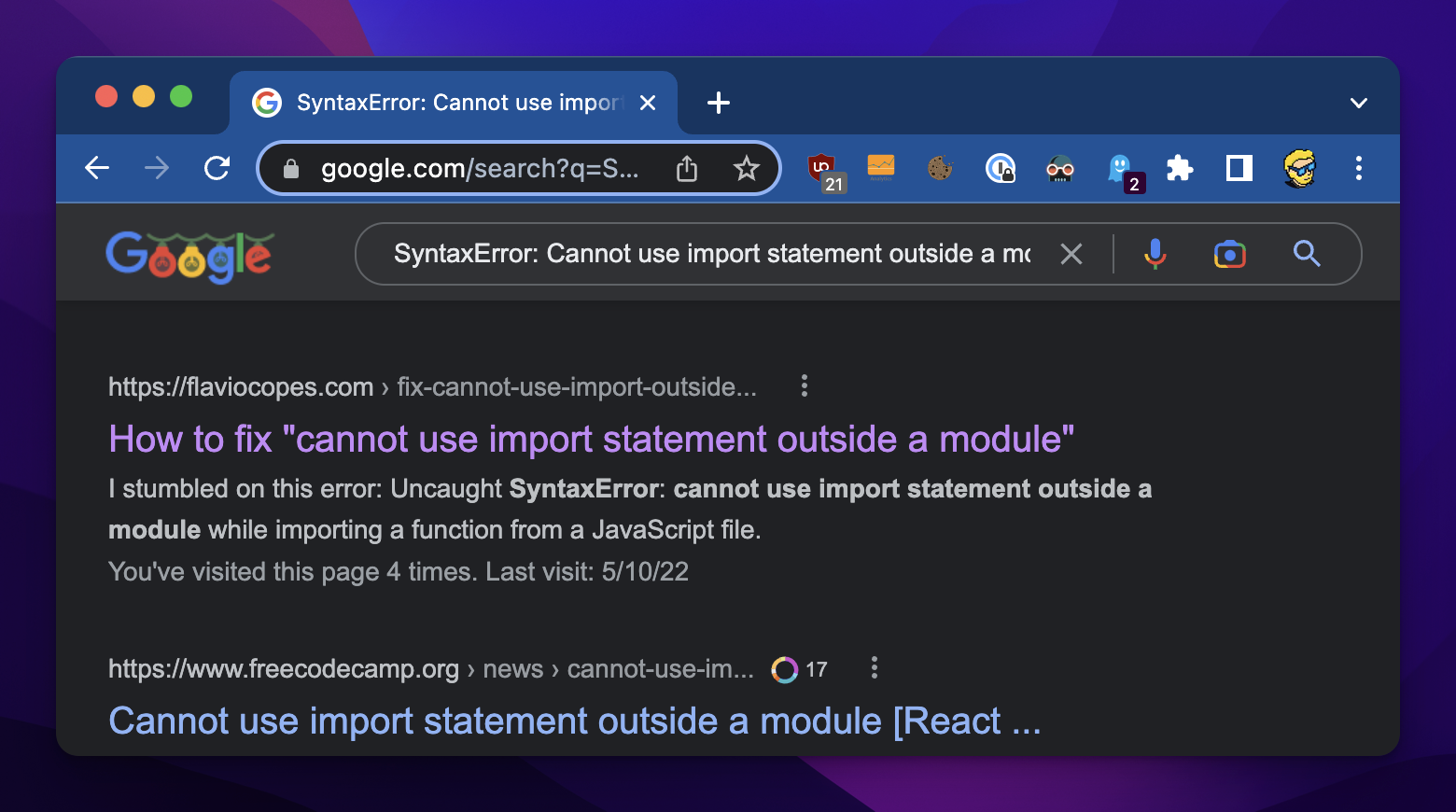Open the Extensions puzzle piece menu
Viewport: 1456px width, 812px height.
[x=1180, y=169]
